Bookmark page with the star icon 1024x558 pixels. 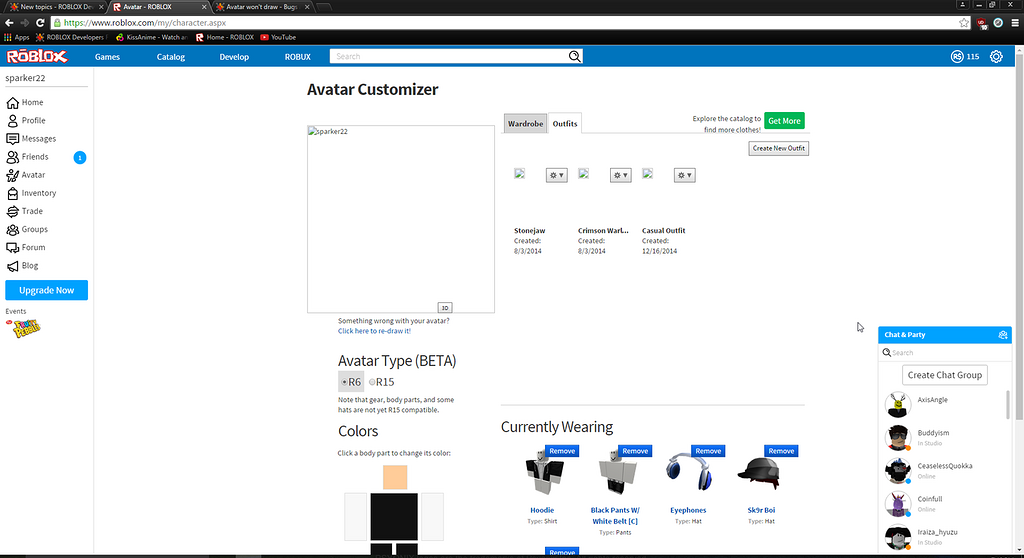click(964, 22)
